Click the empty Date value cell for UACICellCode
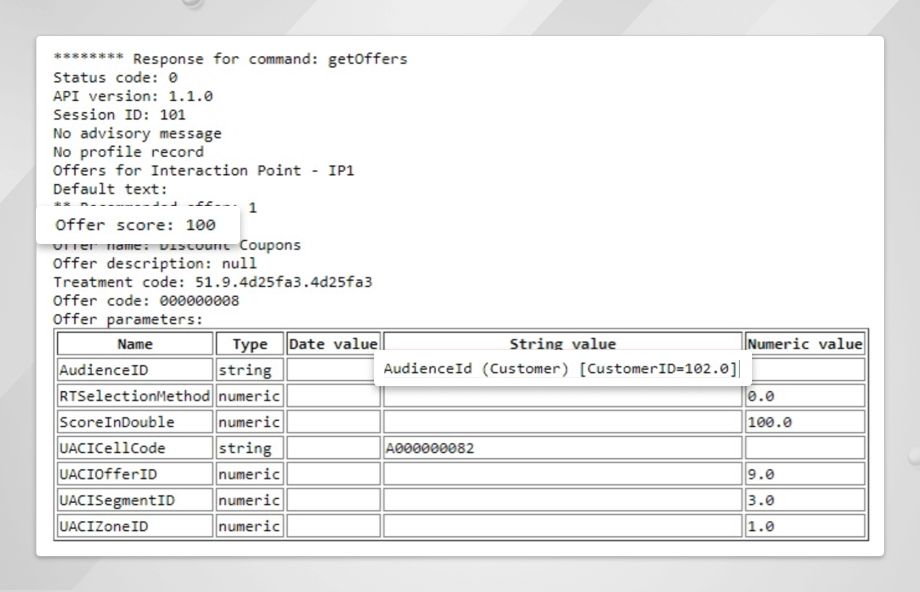Image resolution: width=920 pixels, height=592 pixels. (x=332, y=448)
